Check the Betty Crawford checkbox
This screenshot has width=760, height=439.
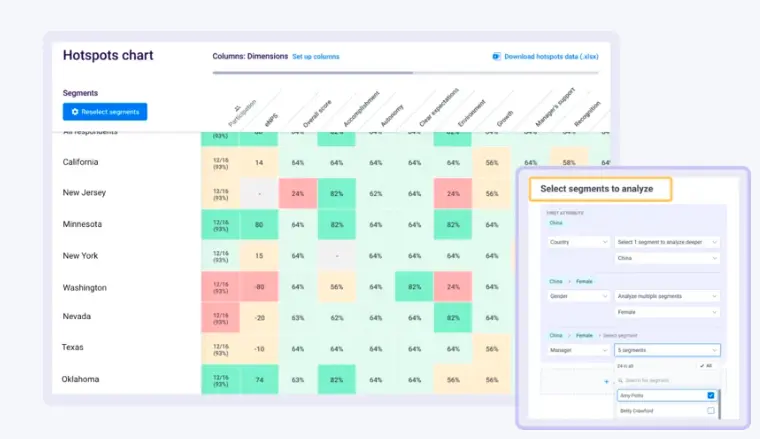711,411
